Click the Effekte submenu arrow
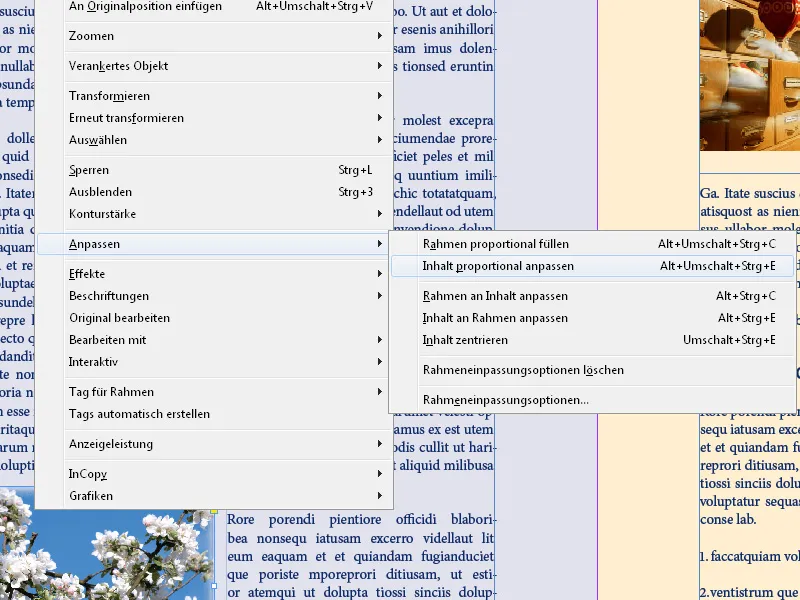The height and width of the screenshot is (600, 800). [380, 273]
